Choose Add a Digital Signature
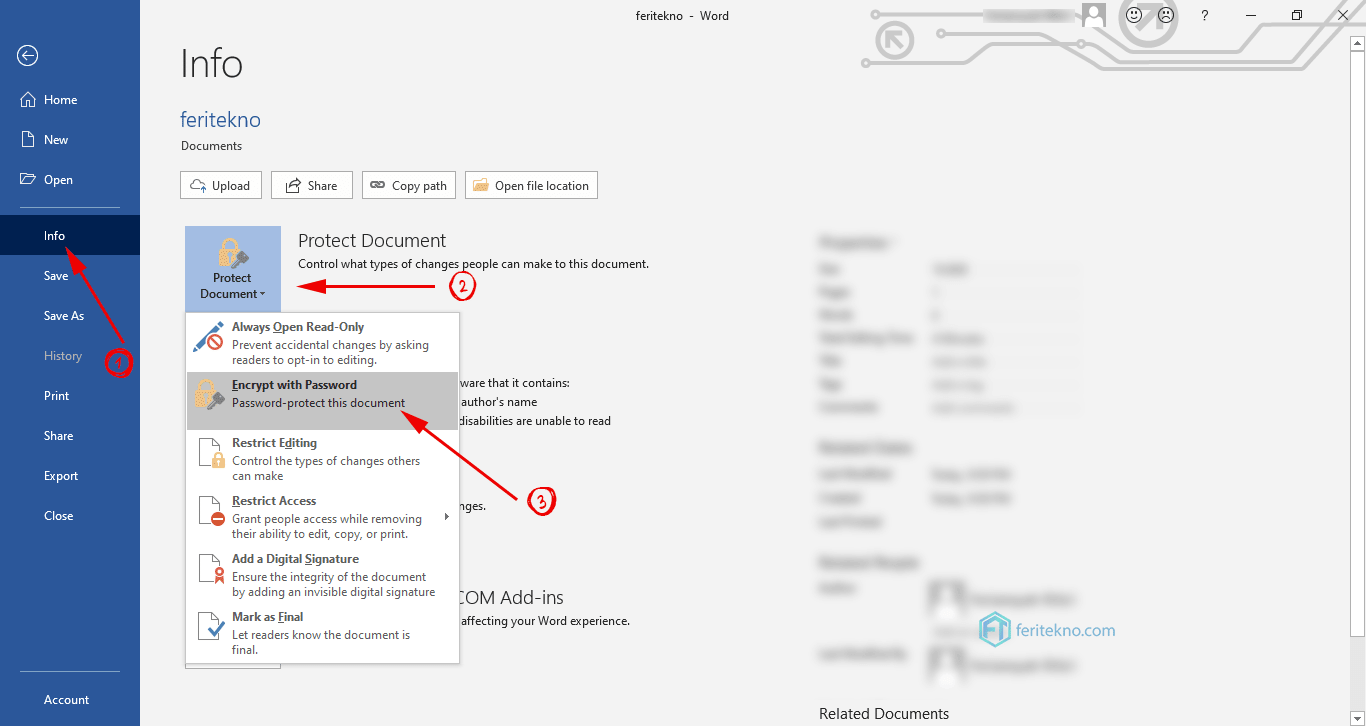The height and width of the screenshot is (726, 1366). pos(323,575)
